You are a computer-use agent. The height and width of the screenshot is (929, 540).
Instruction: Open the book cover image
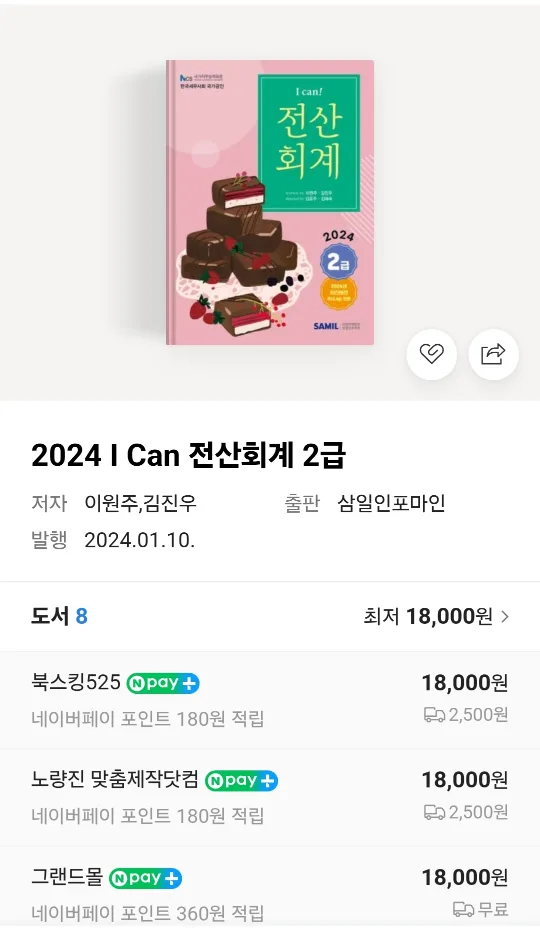tap(270, 203)
